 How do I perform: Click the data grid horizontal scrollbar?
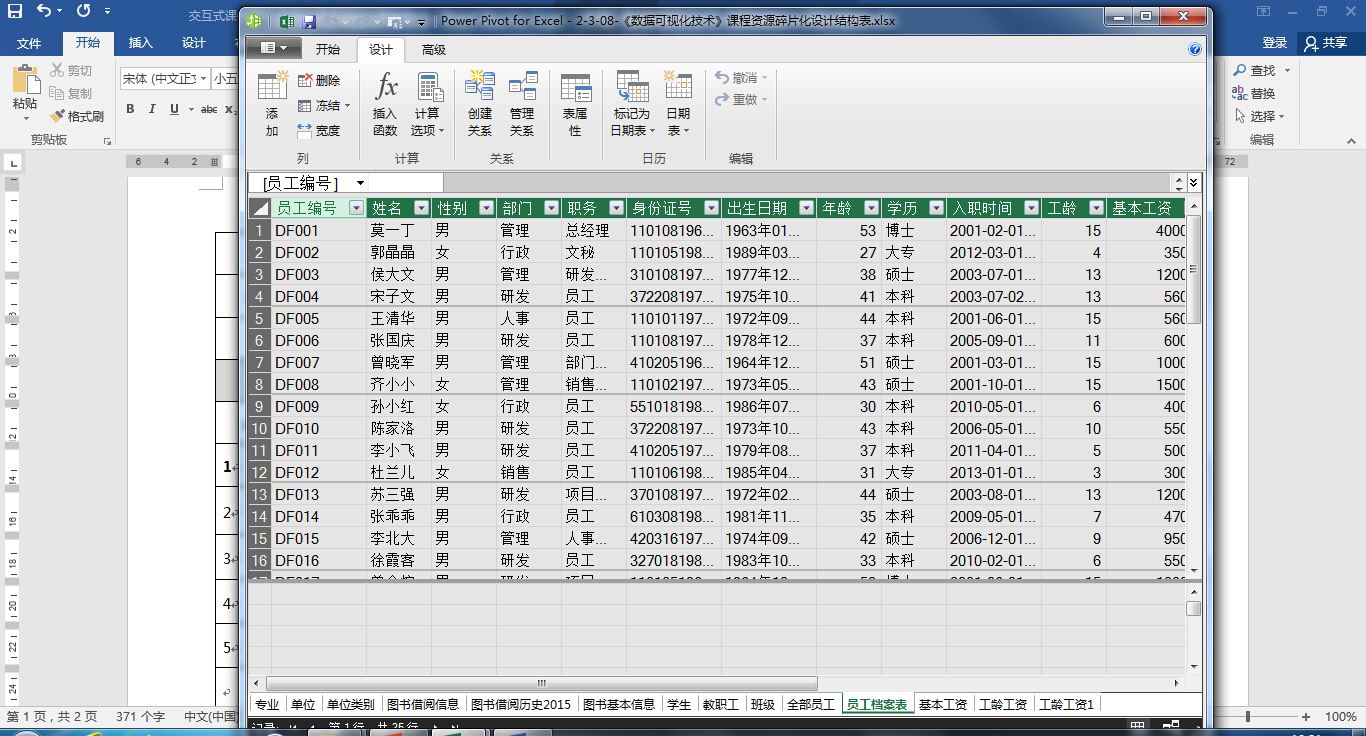(541, 684)
